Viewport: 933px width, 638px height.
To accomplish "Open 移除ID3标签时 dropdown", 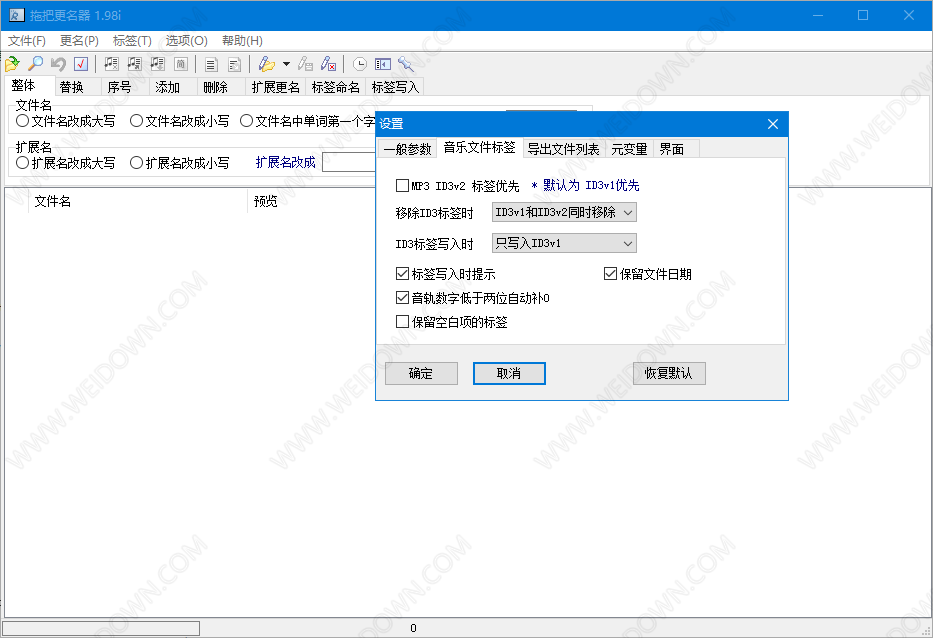I will point(564,212).
